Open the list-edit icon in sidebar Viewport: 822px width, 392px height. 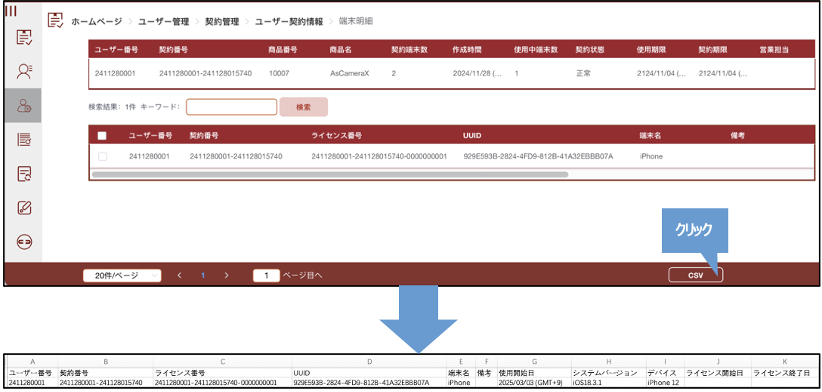click(24, 139)
